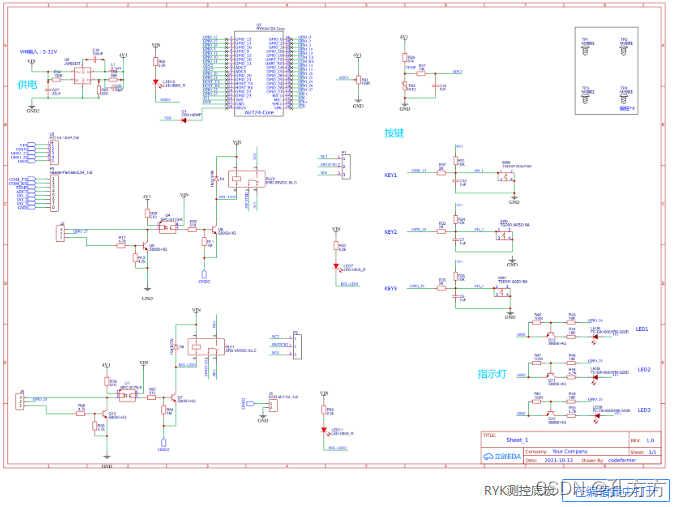This screenshot has height=507, width=682.
Task: Click the 供电 section label
Action: click(x=27, y=84)
